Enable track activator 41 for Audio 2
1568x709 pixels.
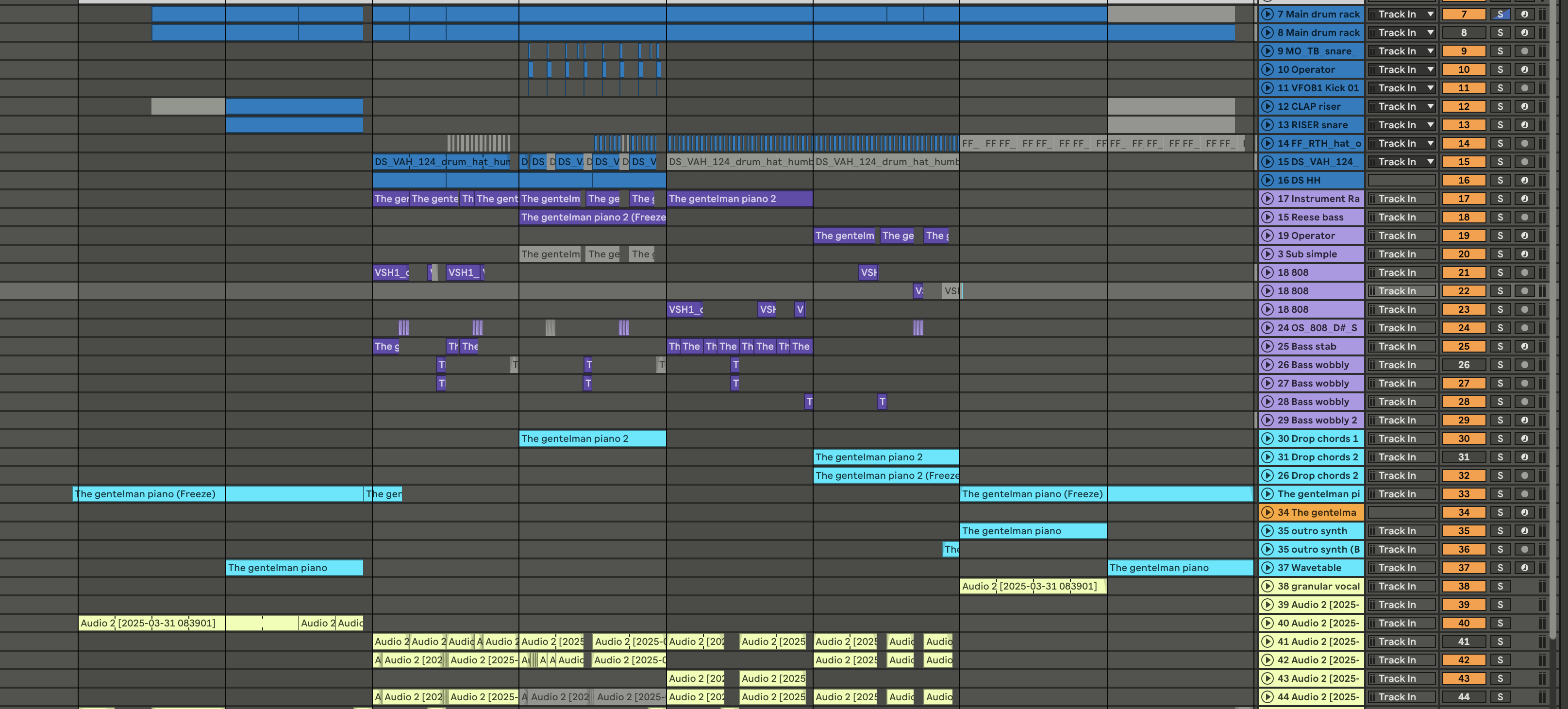pyautogui.click(x=1464, y=641)
